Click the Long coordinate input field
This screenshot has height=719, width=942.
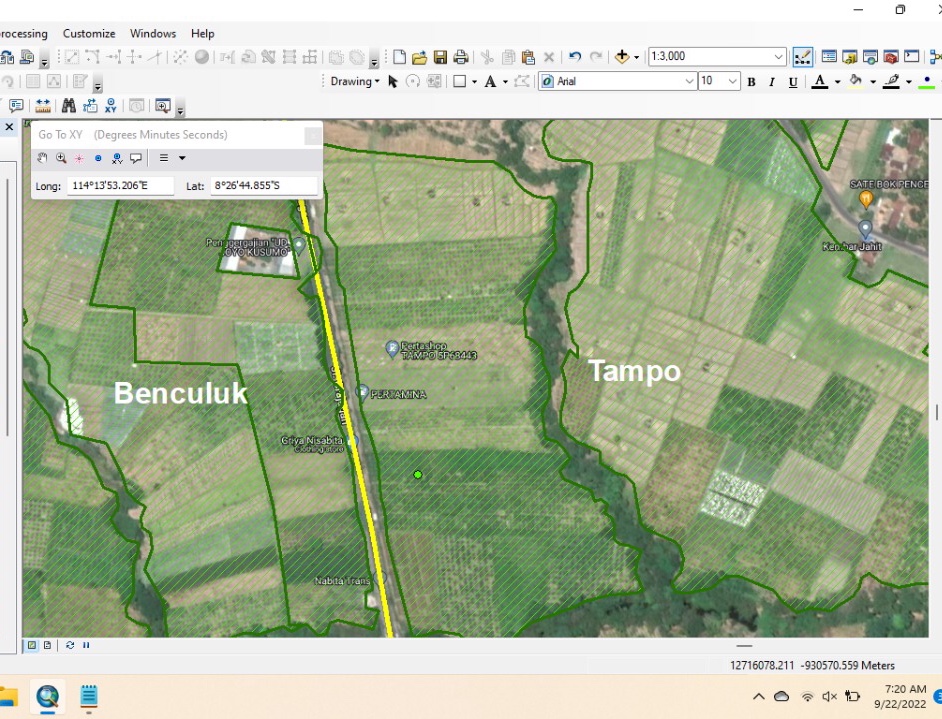(120, 186)
